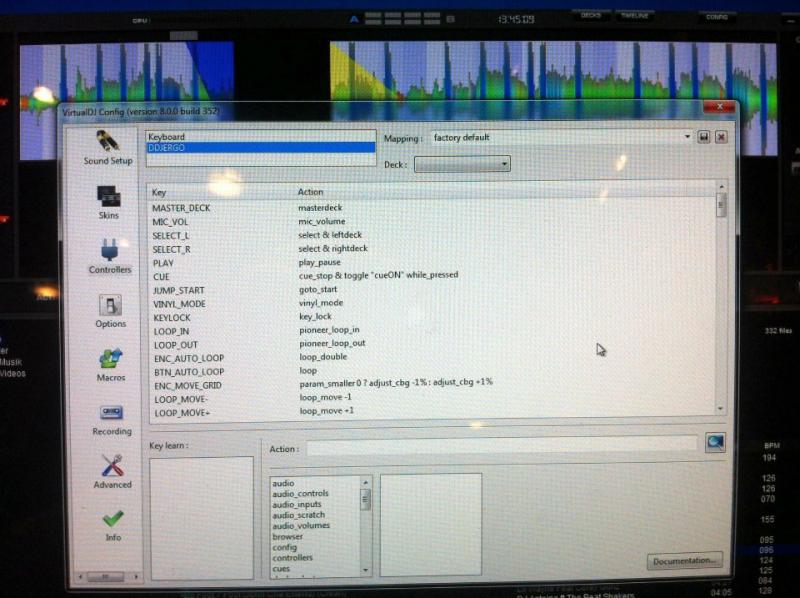Select audio in the action category list
Screen dimensions: 800x598
coord(283,483)
